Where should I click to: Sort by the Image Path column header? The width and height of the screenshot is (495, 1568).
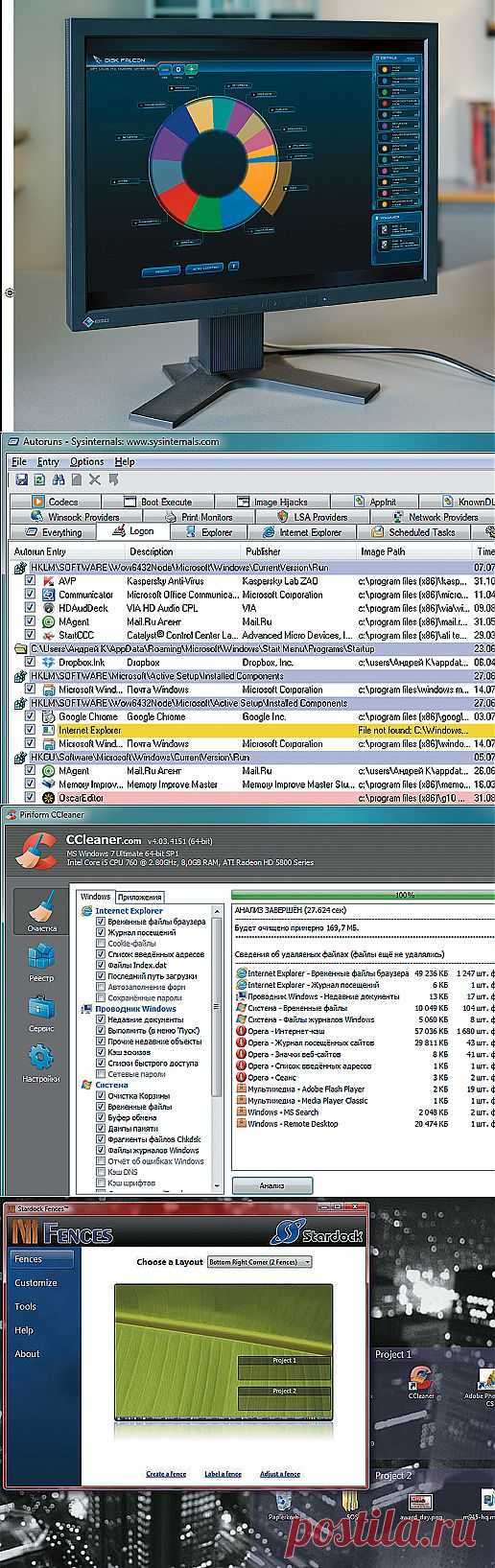pos(414,551)
